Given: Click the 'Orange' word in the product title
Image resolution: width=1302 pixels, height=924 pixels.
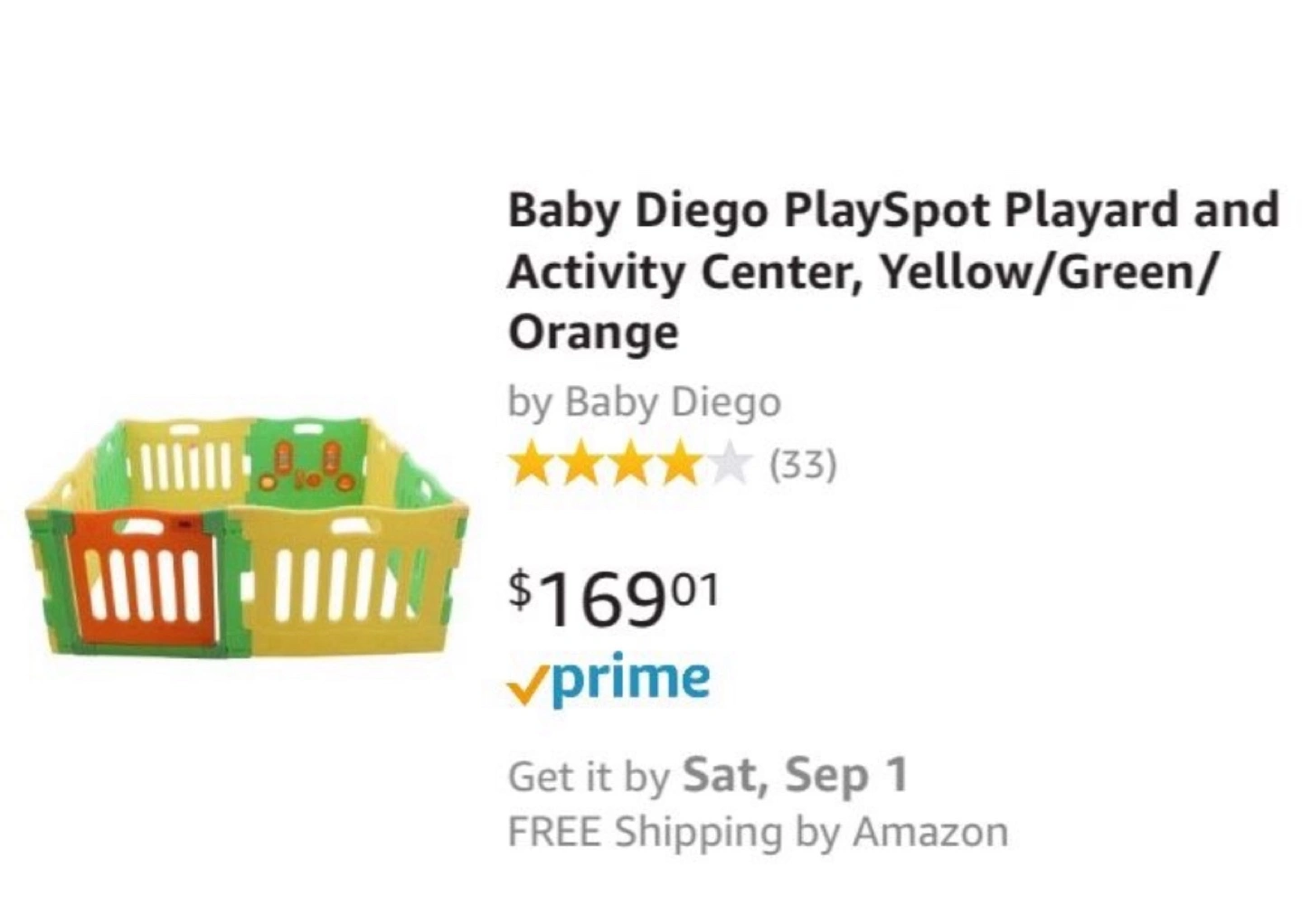Looking at the screenshot, I should (x=593, y=333).
